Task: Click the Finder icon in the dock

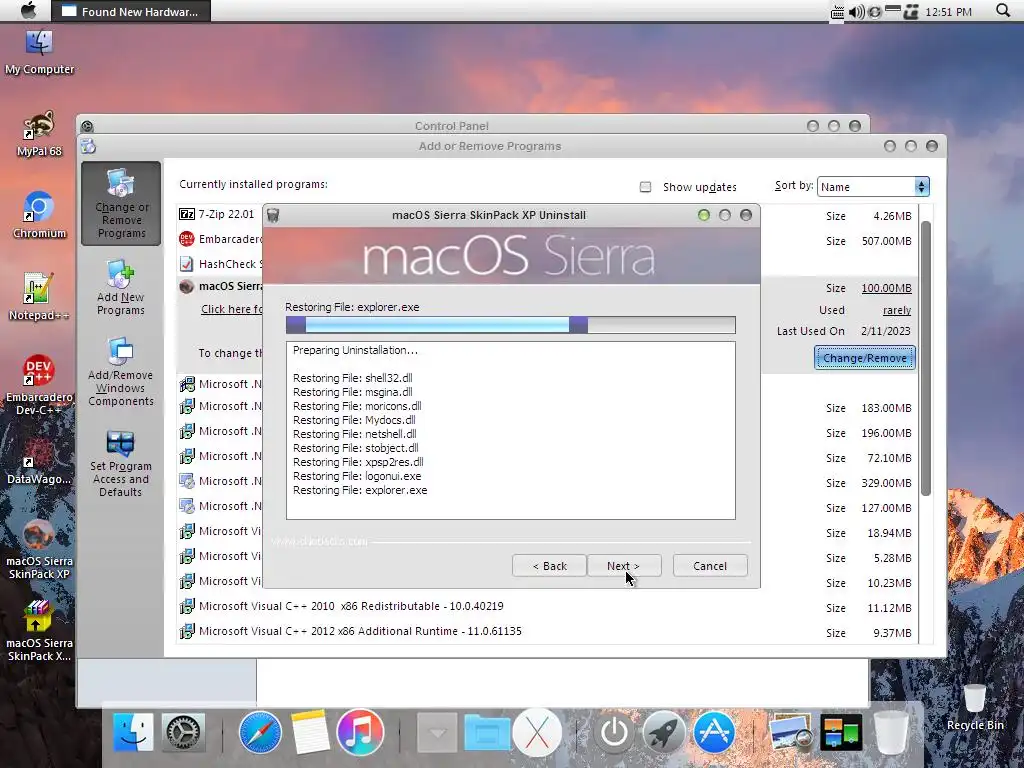Action: click(133, 732)
